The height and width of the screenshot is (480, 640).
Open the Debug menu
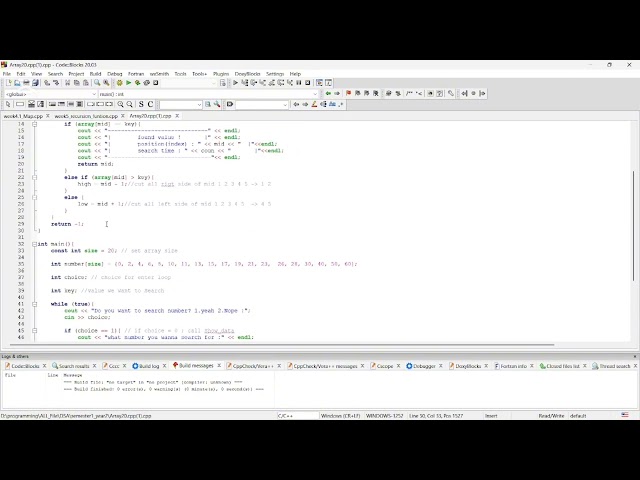pyautogui.click(x=115, y=74)
